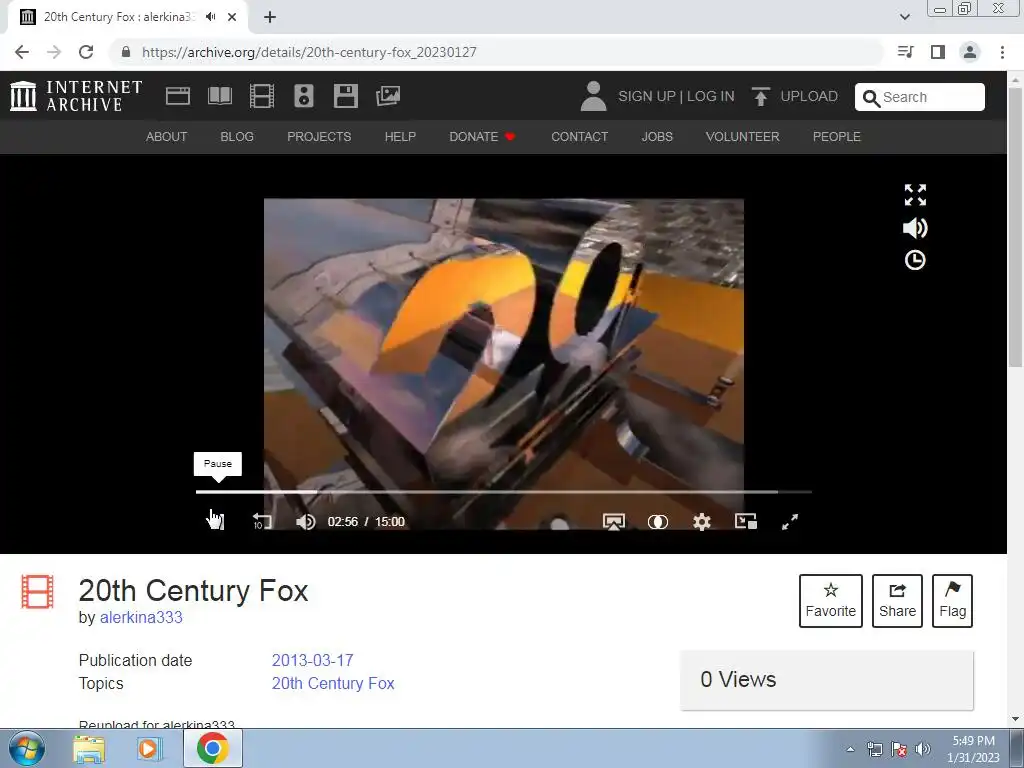This screenshot has height=768, width=1024.
Task: Open the BLOG menu item
Action: pos(237,136)
